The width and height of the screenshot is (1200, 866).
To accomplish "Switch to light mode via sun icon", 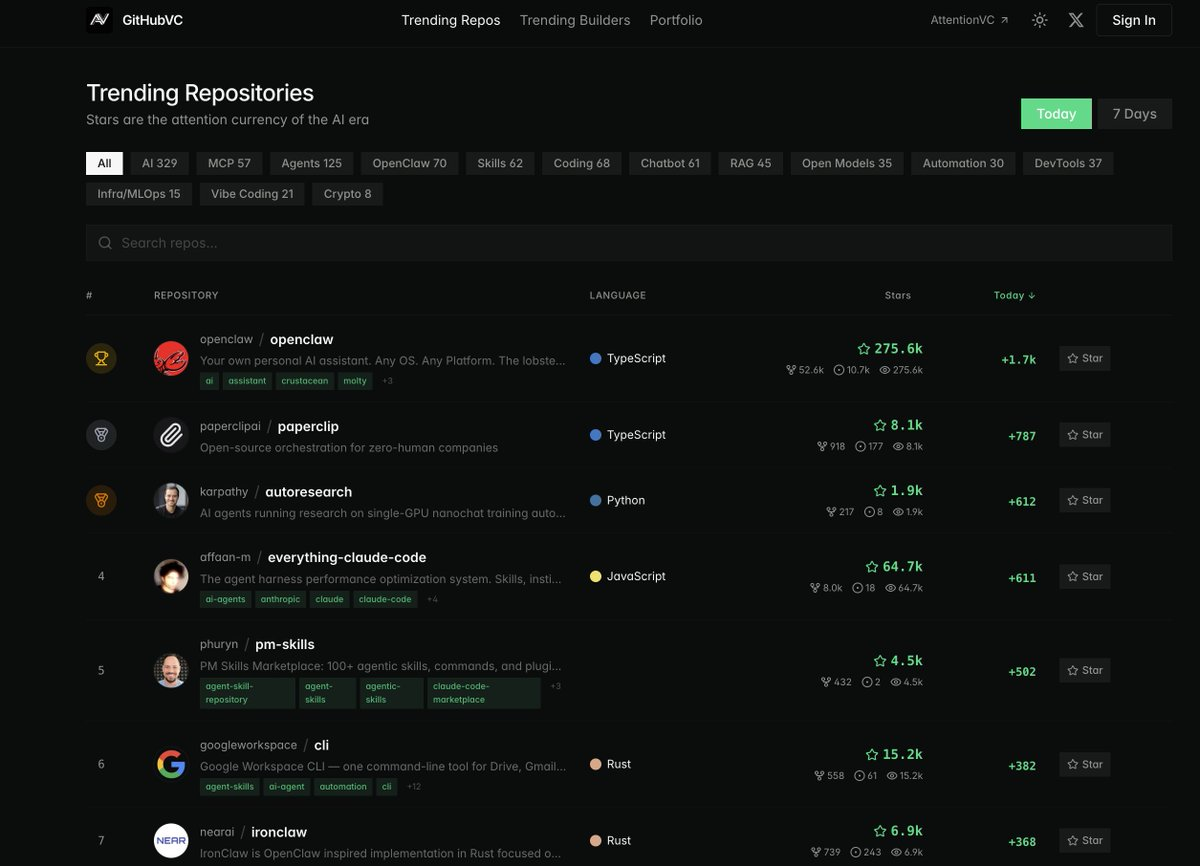I will click(1039, 19).
